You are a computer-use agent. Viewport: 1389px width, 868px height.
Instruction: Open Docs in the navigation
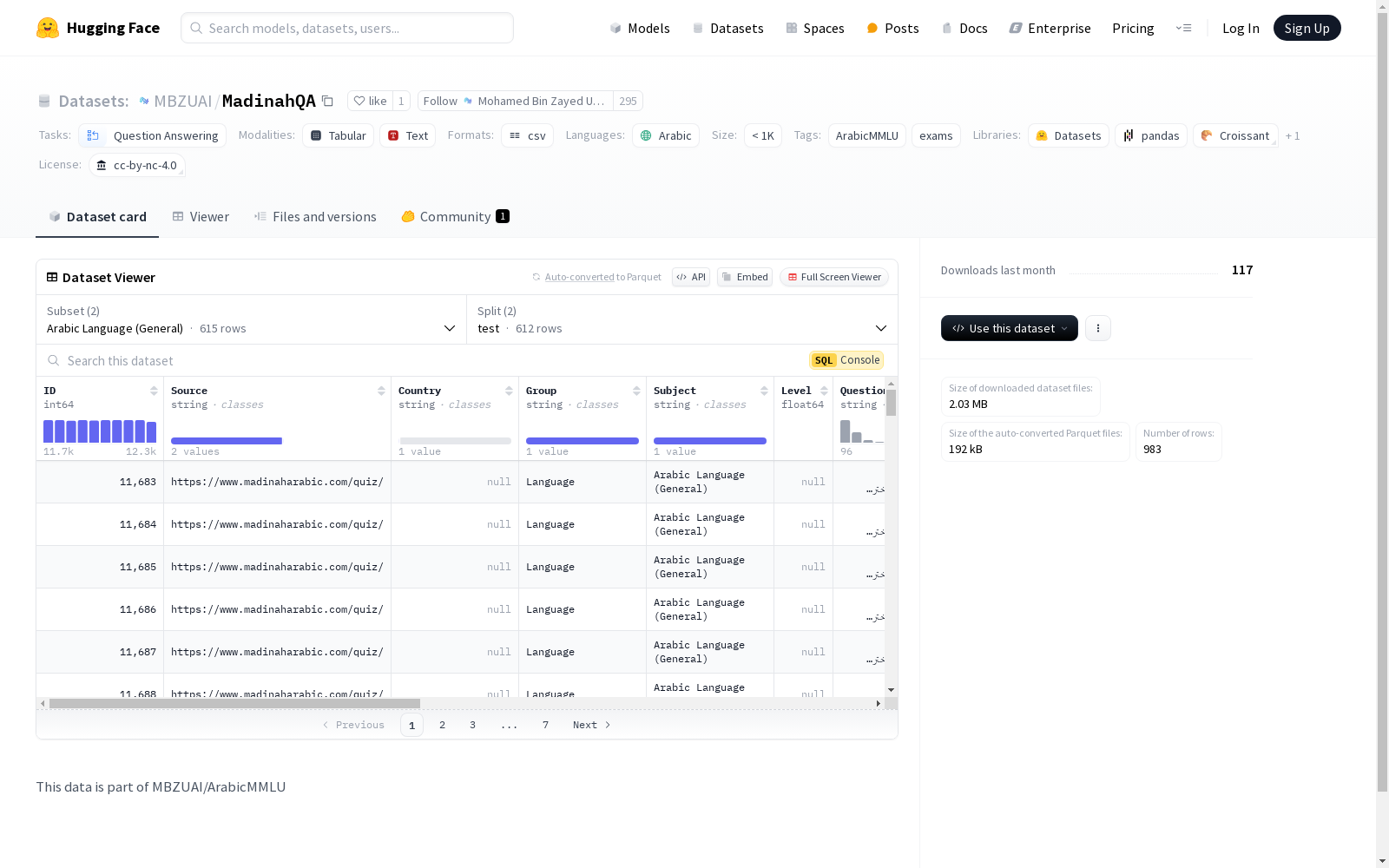(x=964, y=28)
